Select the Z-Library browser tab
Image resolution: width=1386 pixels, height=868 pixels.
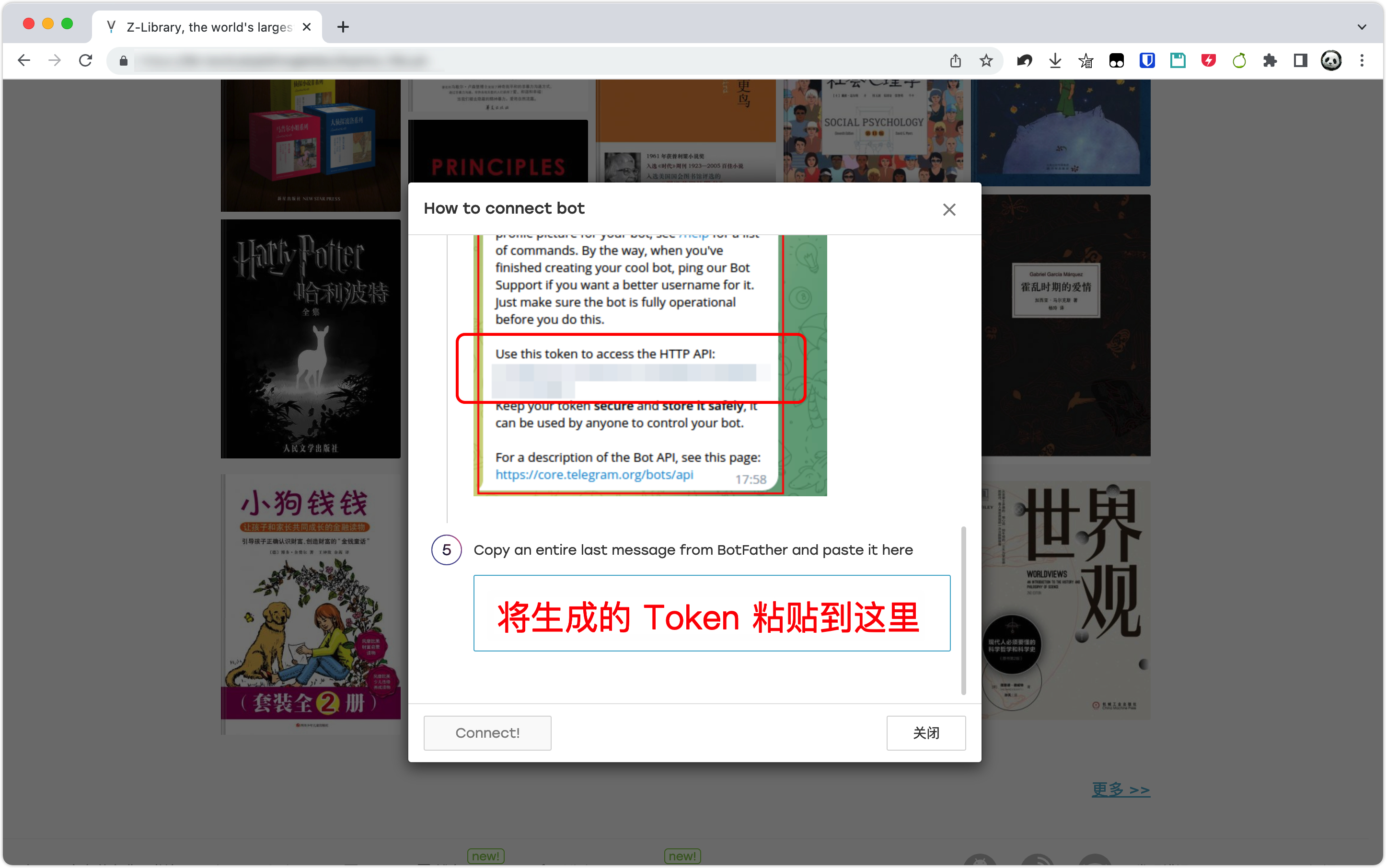pyautogui.click(x=208, y=27)
